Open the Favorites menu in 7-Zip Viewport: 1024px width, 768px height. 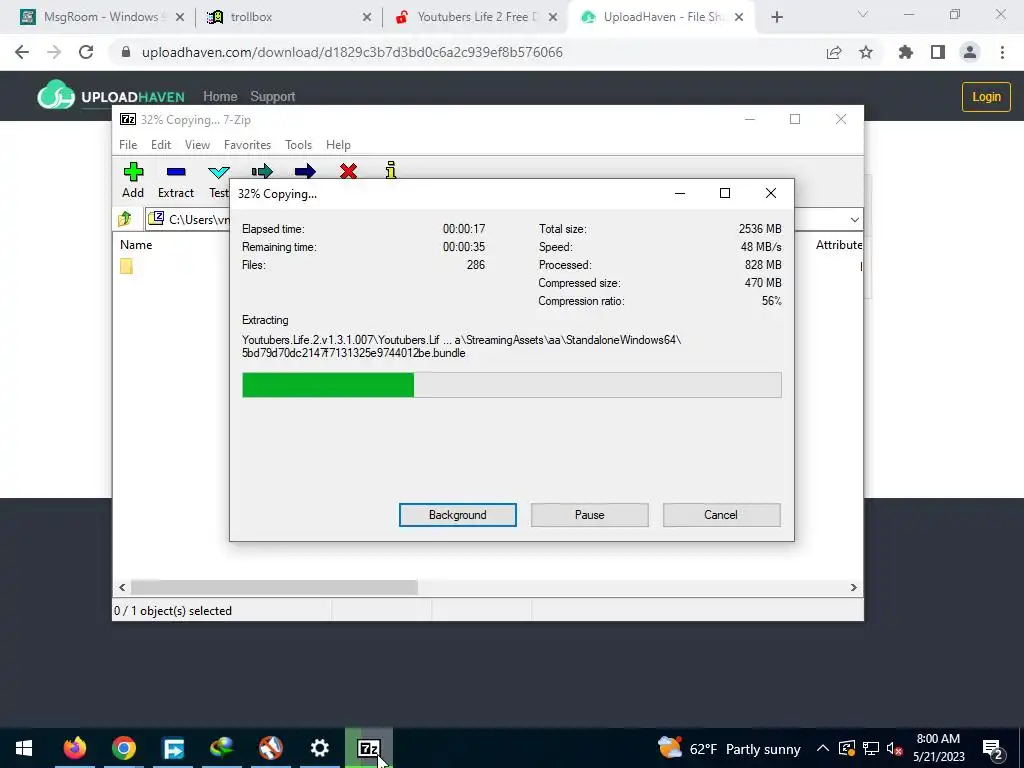pos(247,145)
